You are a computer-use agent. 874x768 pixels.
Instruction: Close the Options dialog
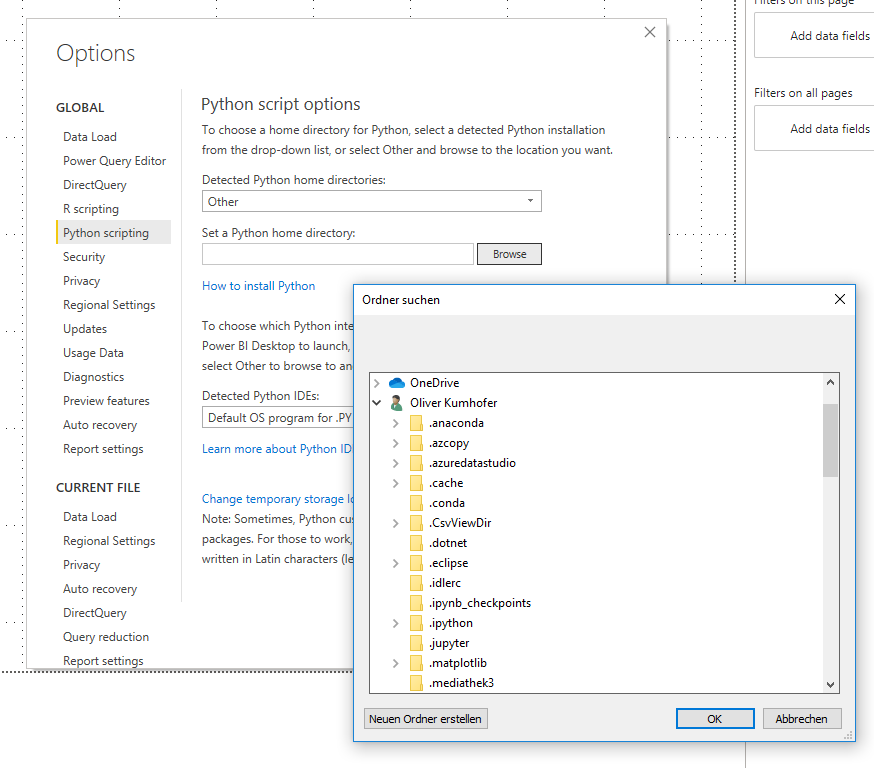(649, 32)
